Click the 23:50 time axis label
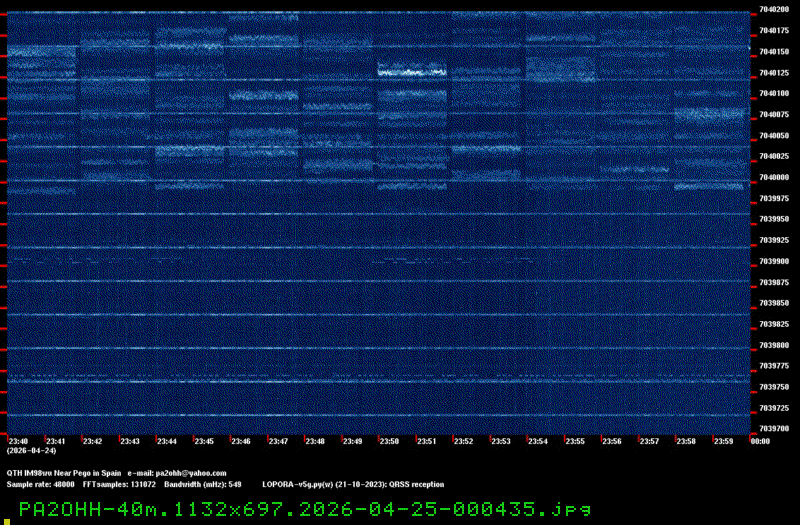Viewport: 800px width, 525px height. click(389, 441)
